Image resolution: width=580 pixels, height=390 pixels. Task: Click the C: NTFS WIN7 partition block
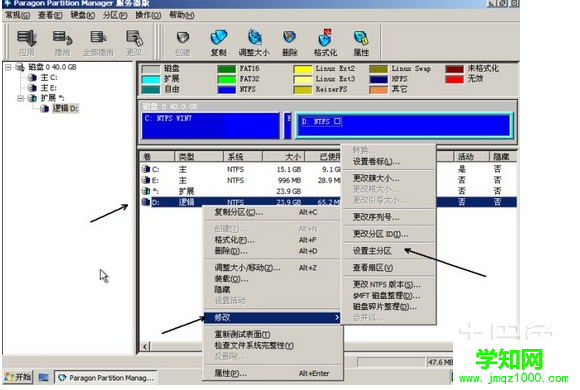tap(210, 126)
